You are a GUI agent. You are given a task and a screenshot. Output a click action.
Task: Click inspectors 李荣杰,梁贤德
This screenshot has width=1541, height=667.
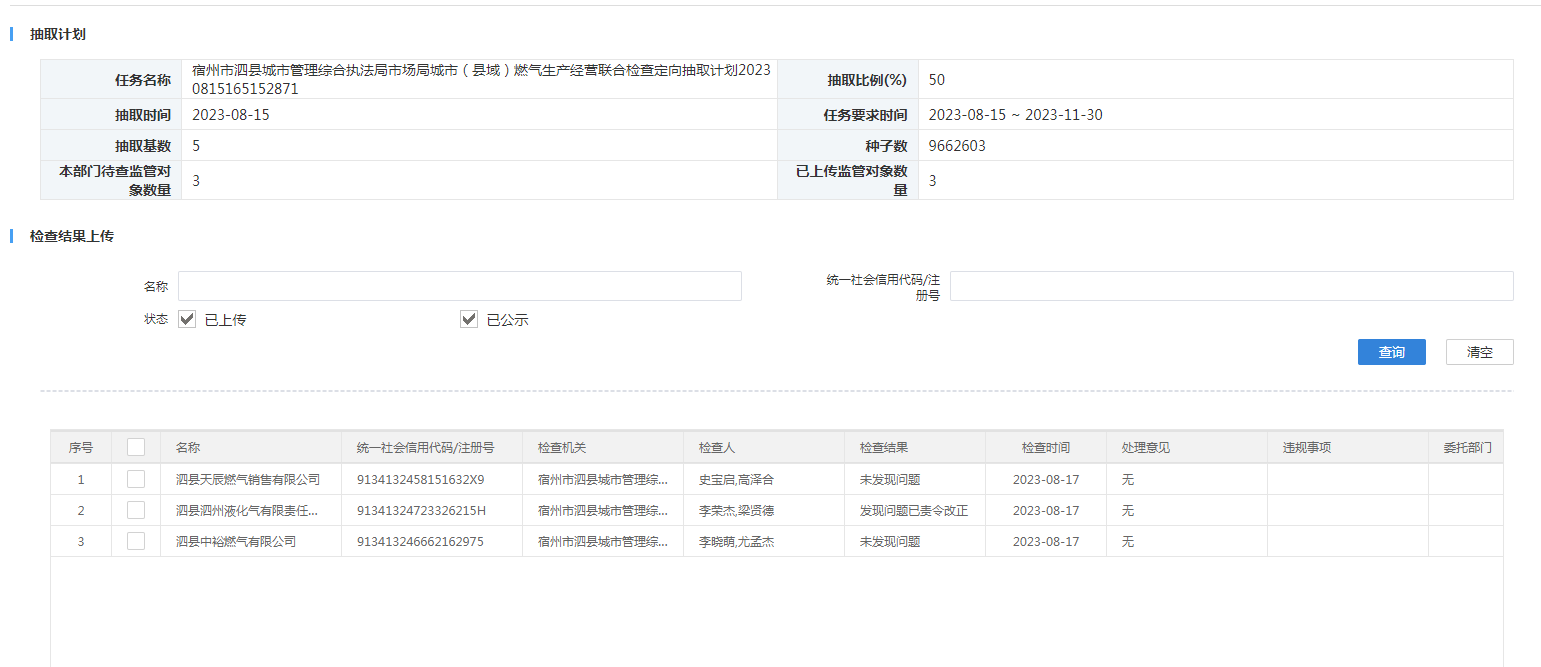pyautogui.click(x=736, y=511)
